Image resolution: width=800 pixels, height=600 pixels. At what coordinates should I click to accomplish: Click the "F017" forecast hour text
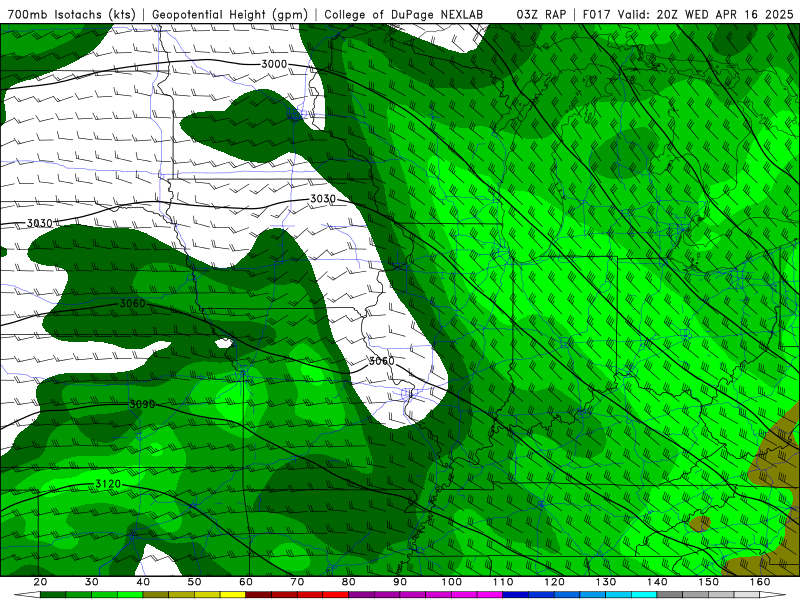tap(596, 15)
